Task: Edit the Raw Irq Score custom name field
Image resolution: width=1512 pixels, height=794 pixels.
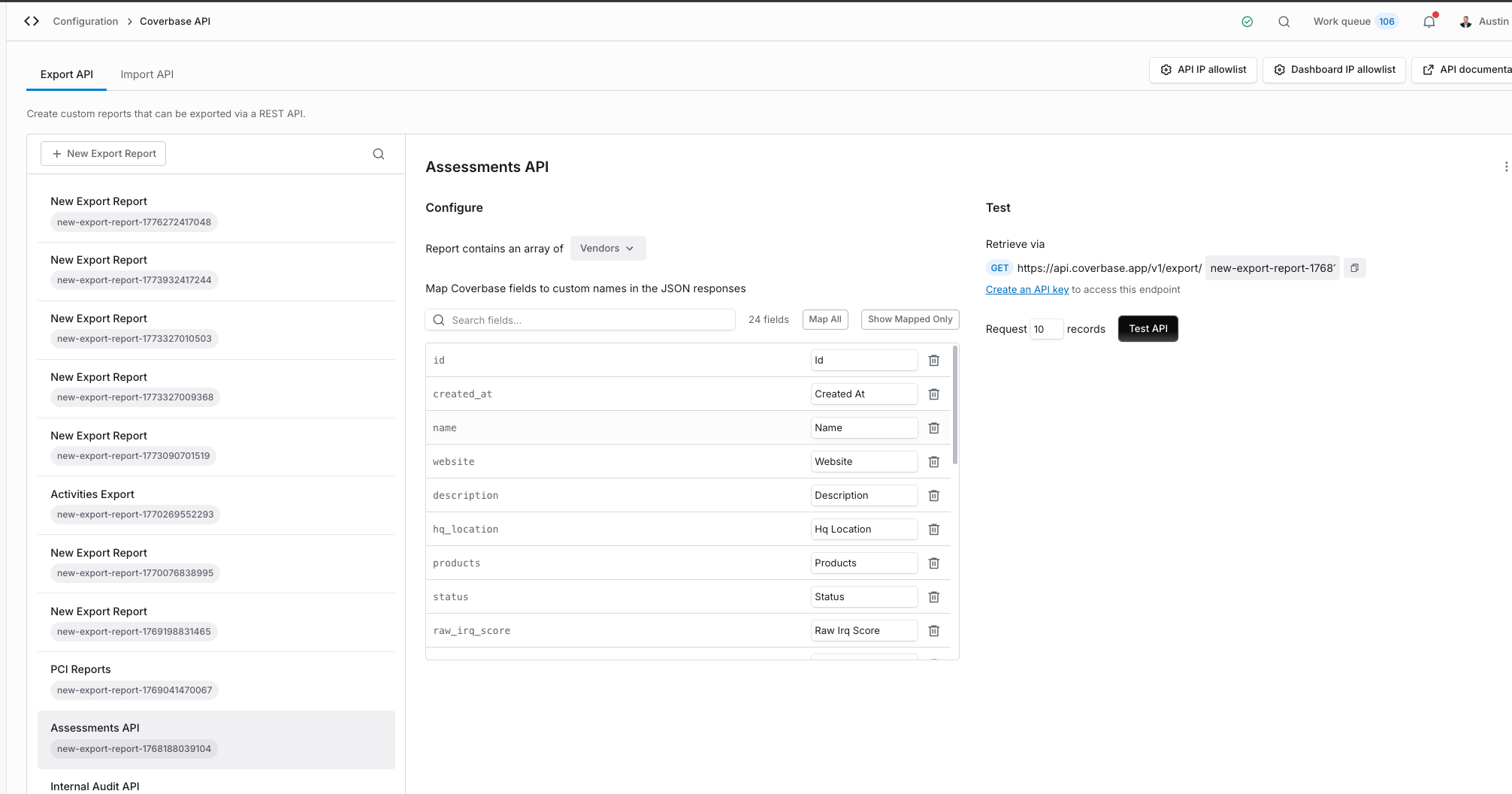Action: 864,631
